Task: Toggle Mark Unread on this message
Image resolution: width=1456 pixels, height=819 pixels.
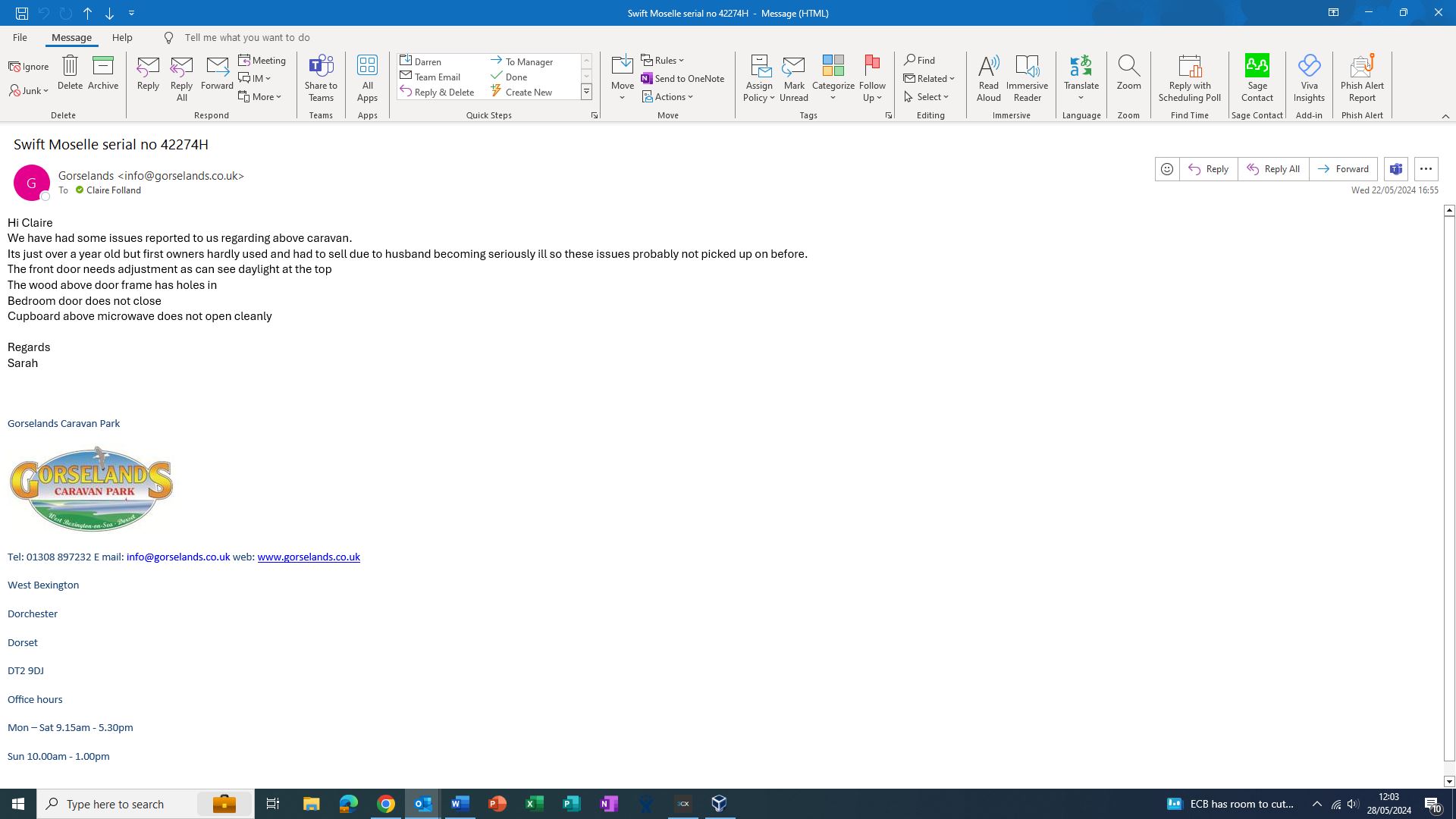Action: coord(793,77)
